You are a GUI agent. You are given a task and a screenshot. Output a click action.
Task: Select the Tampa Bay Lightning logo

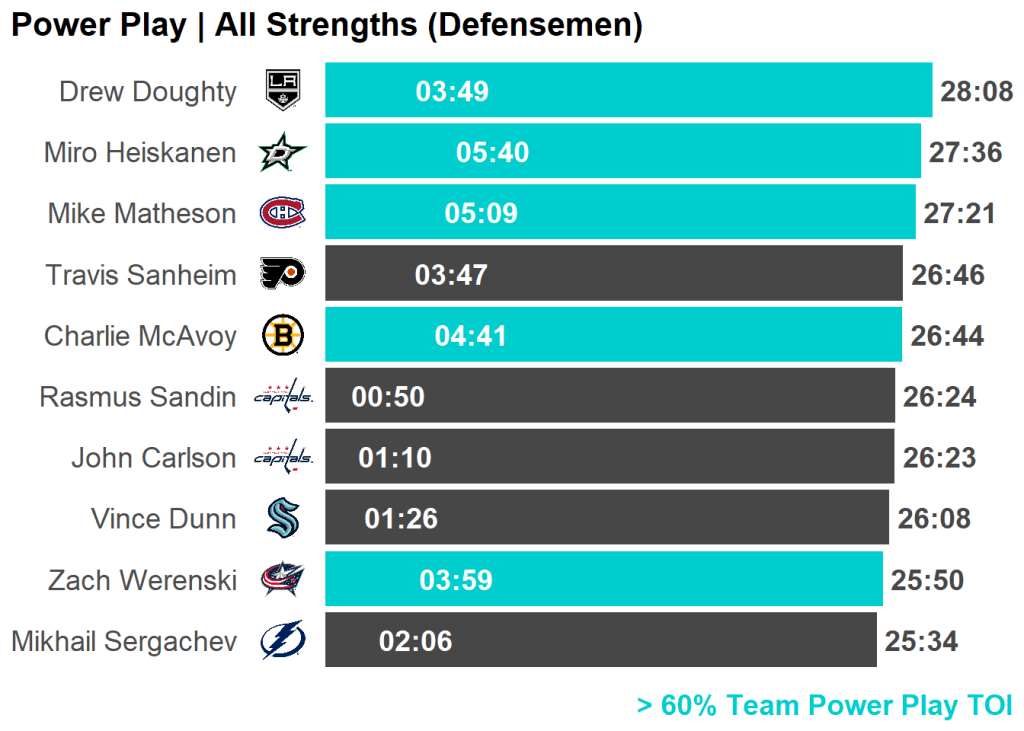282,640
